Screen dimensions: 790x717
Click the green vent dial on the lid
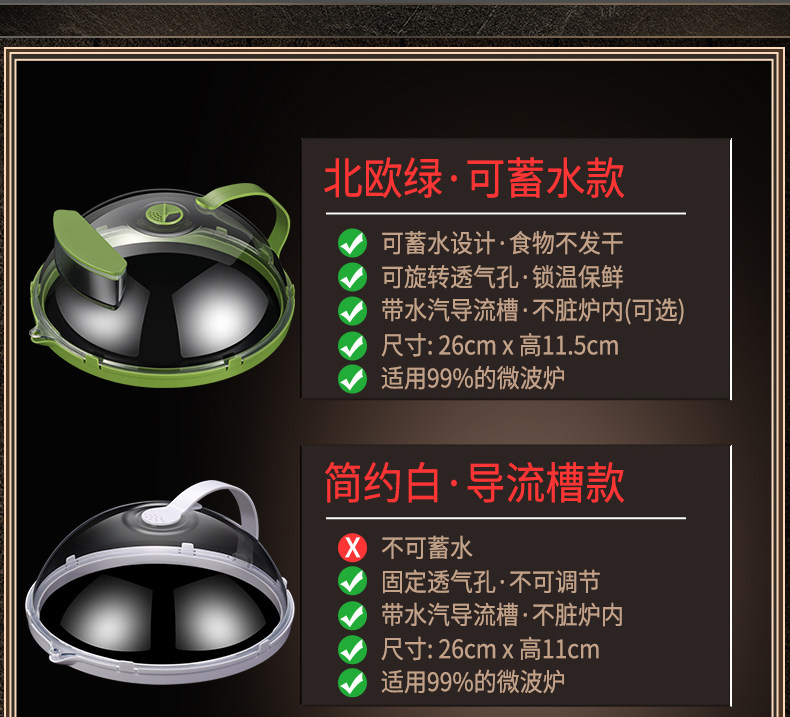click(164, 214)
